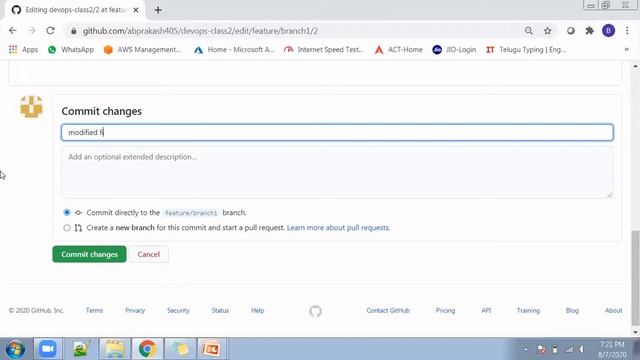Open a new tab with the plus button
The width and height of the screenshot is (640, 360).
click(x=158, y=10)
